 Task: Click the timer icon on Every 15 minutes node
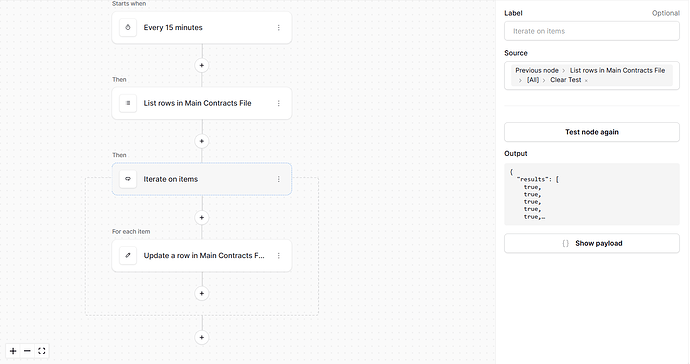pos(128,27)
